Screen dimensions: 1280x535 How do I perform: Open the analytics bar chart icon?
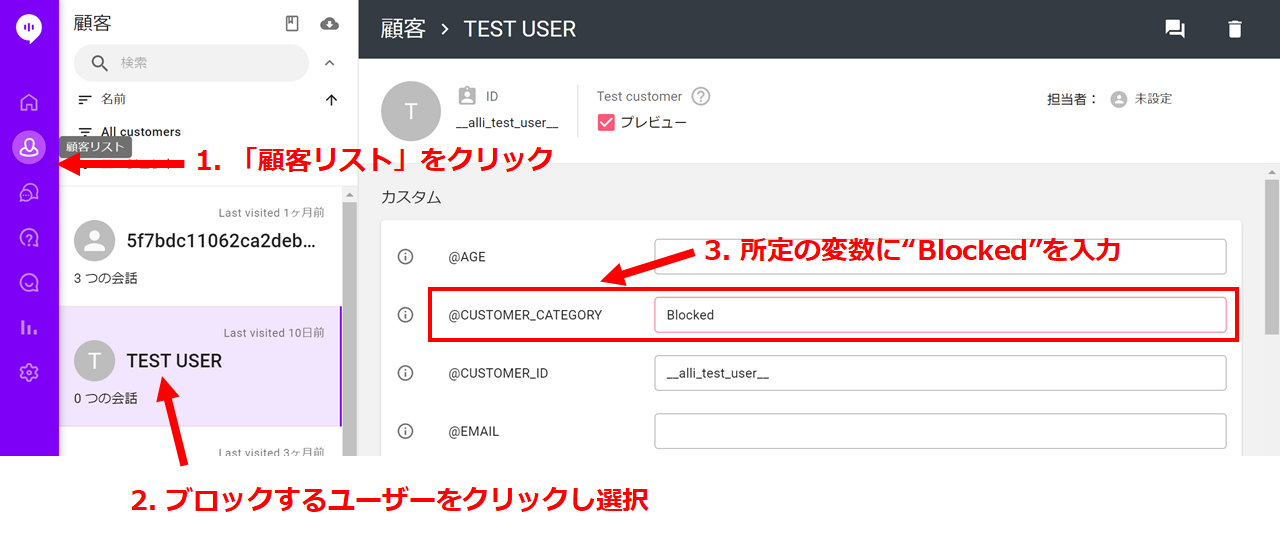click(29, 328)
